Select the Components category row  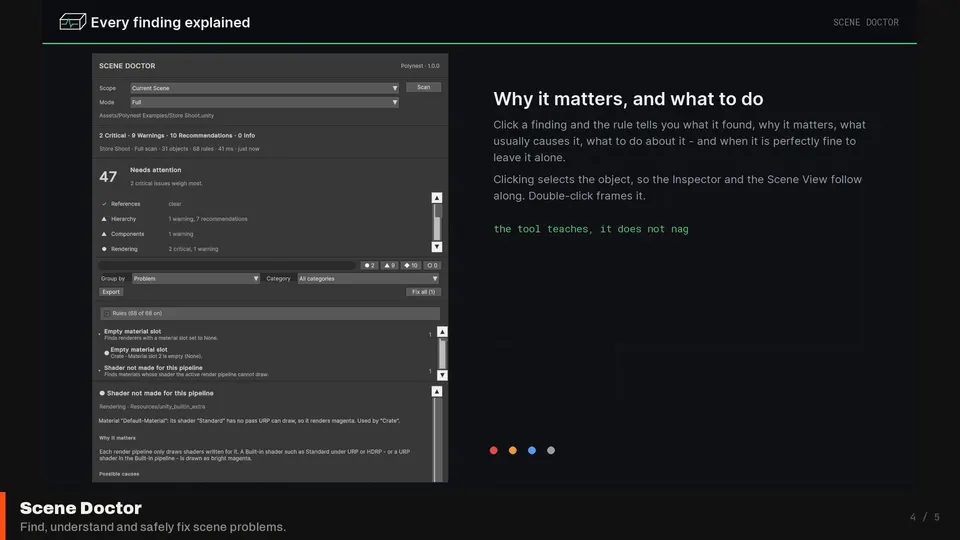(263, 234)
